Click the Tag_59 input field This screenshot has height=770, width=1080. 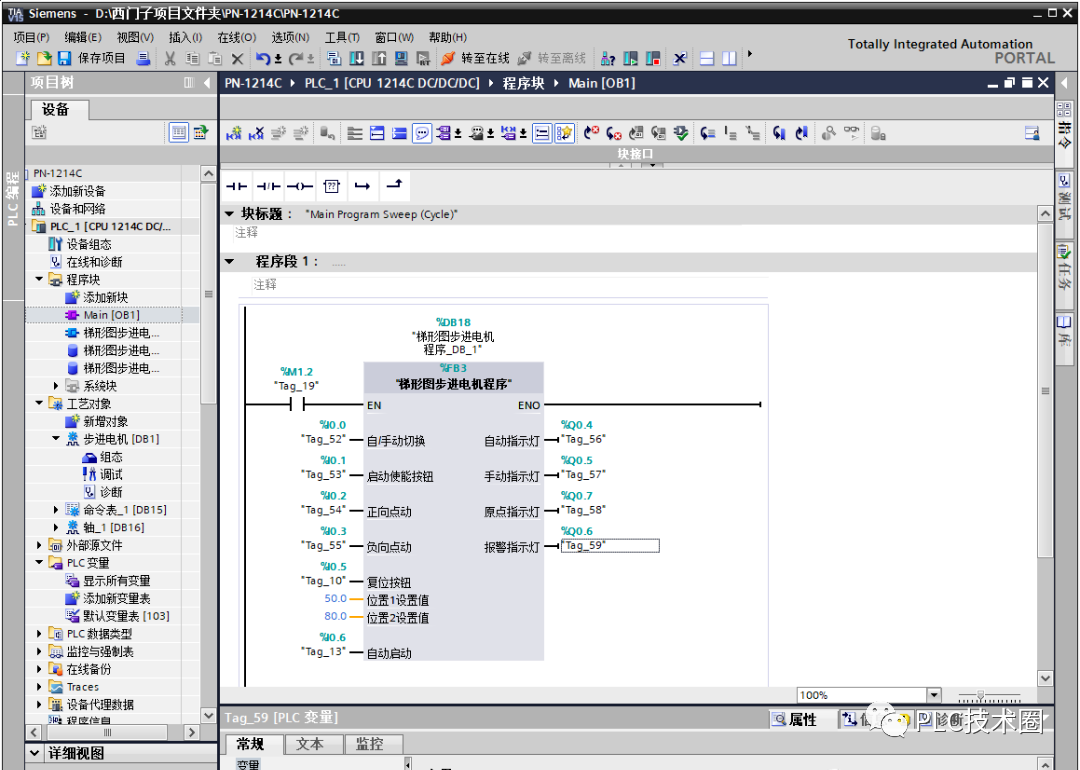[610, 545]
